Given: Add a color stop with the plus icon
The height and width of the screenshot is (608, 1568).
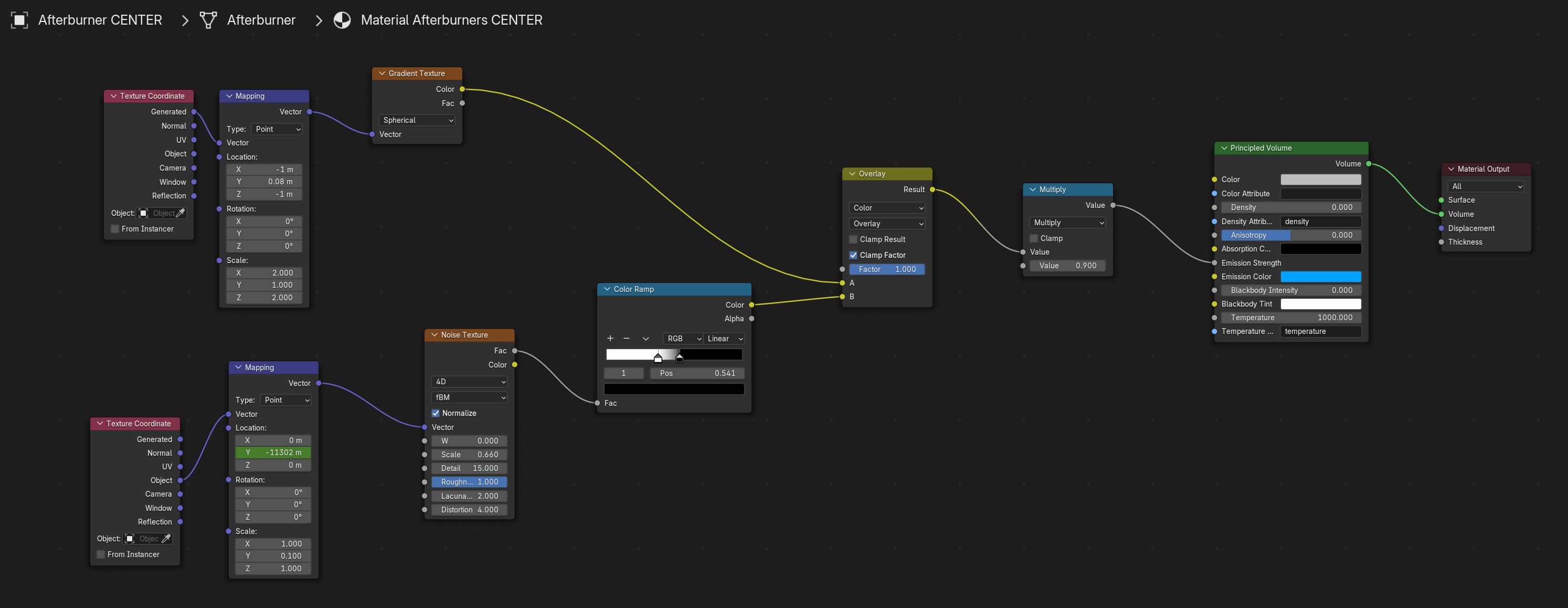Looking at the screenshot, I should [610, 339].
